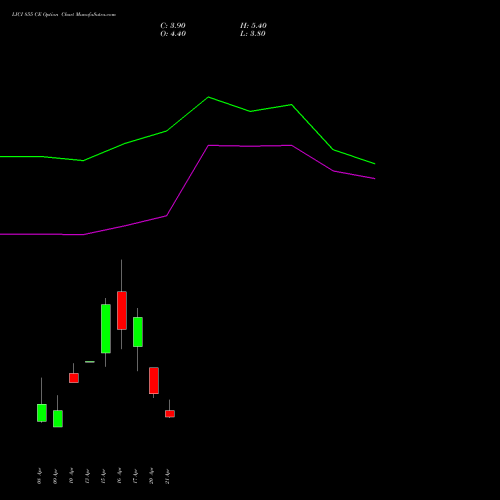This screenshot has width=500, height=500.
Task: Click the high value H: 5.40
Action: point(253,26)
